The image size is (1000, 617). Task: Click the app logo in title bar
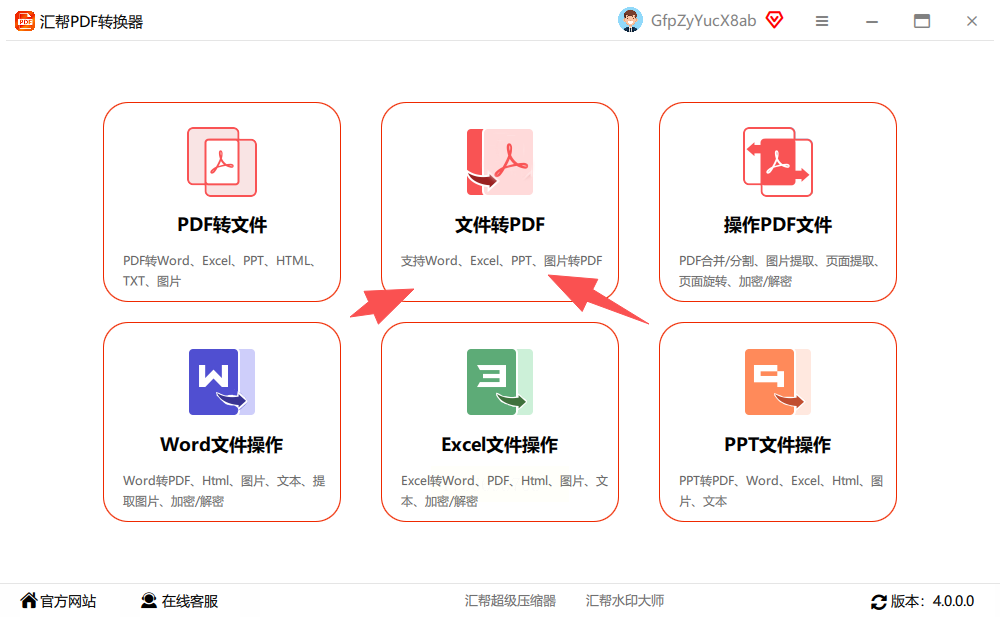(x=25, y=21)
